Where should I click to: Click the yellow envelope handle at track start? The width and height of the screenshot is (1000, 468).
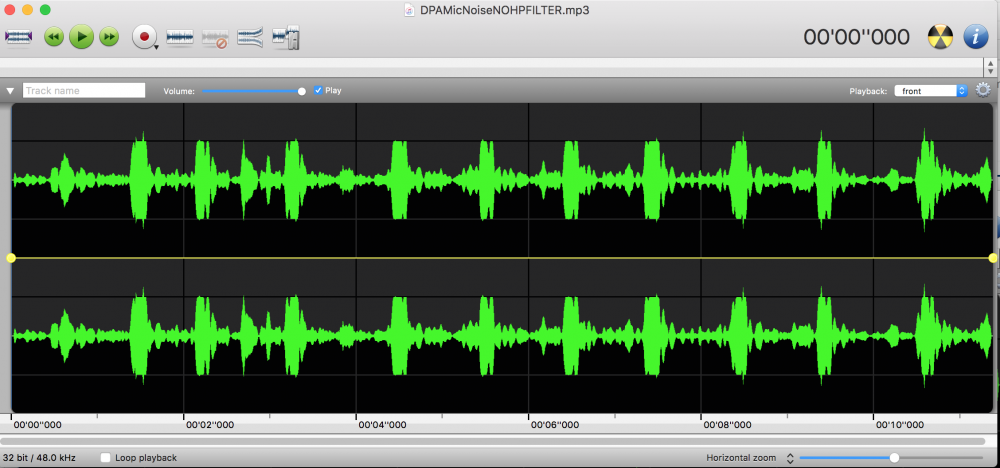click(x=11, y=258)
